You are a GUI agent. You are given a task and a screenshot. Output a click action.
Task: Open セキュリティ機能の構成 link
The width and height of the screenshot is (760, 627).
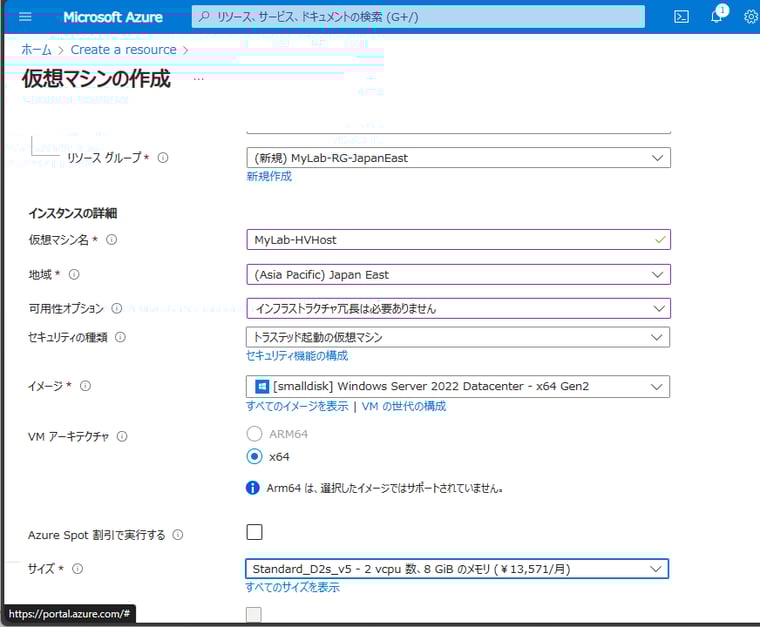pyautogui.click(x=297, y=356)
